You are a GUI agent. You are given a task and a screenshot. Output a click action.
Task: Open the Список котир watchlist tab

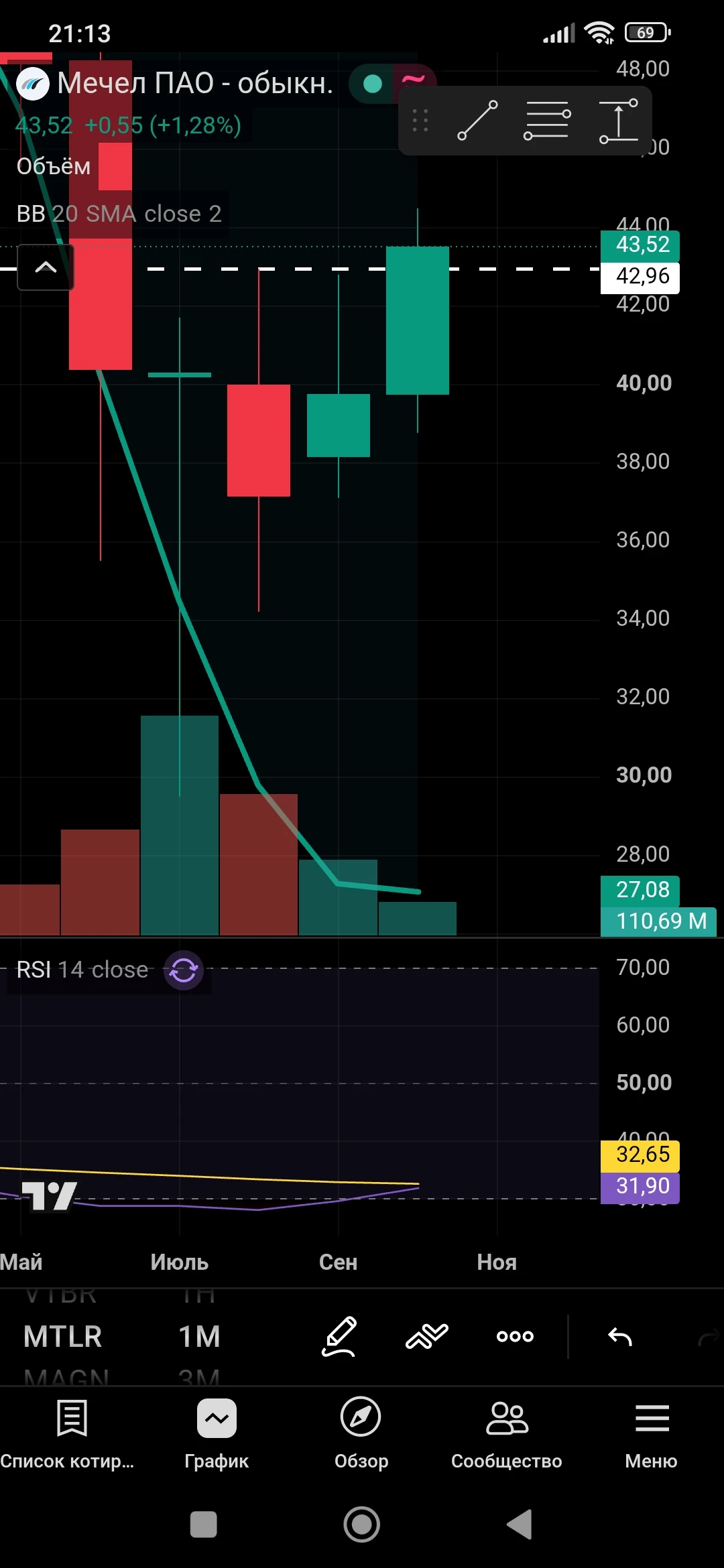point(69,1435)
